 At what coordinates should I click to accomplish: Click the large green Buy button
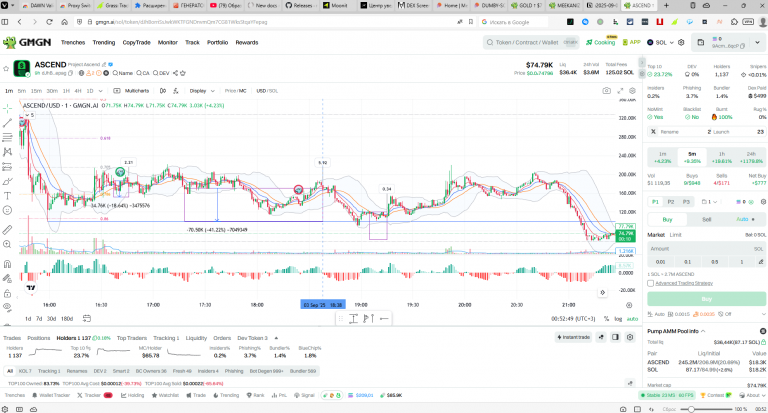[x=707, y=299]
